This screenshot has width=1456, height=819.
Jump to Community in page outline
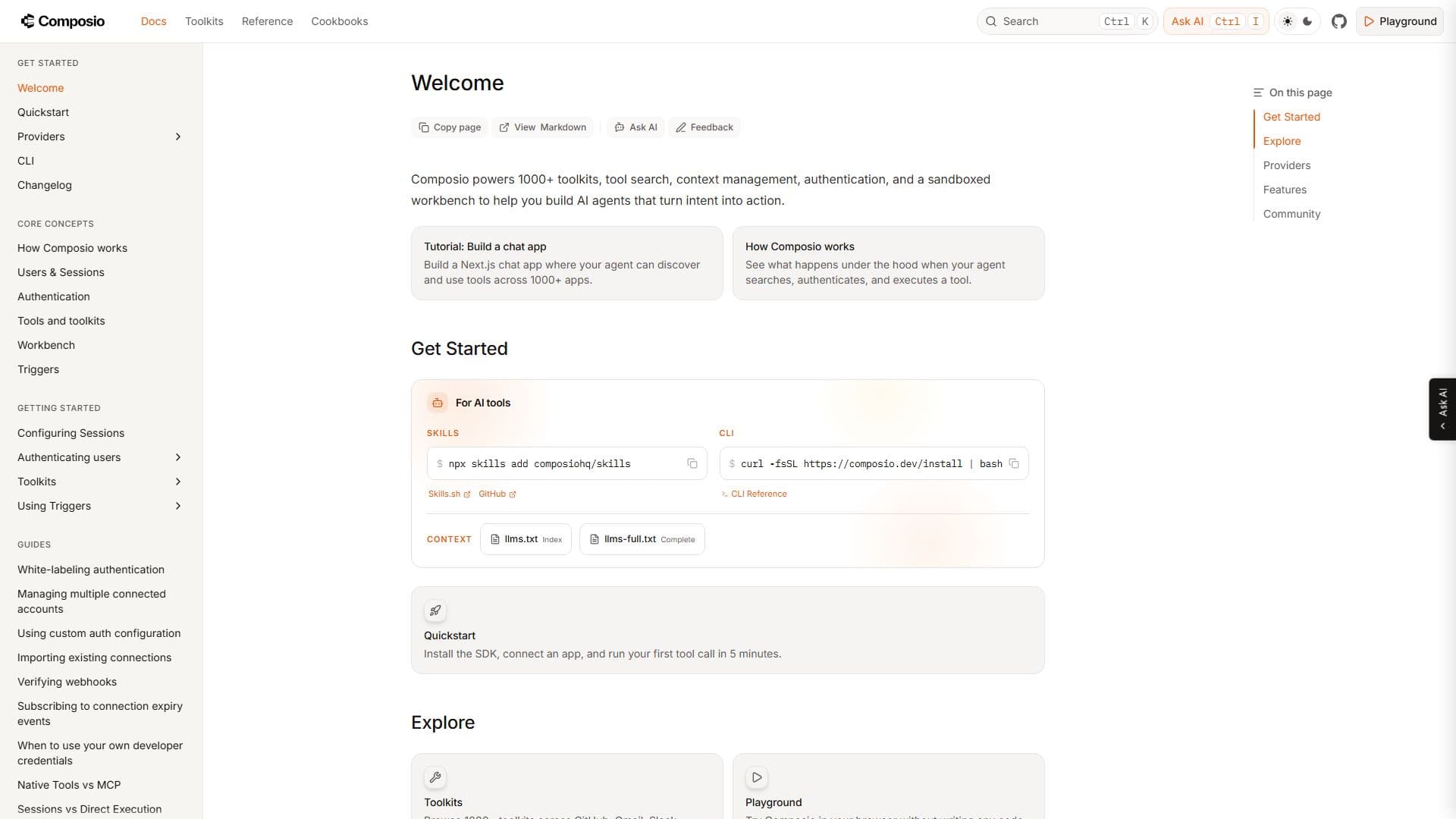tap(1291, 214)
